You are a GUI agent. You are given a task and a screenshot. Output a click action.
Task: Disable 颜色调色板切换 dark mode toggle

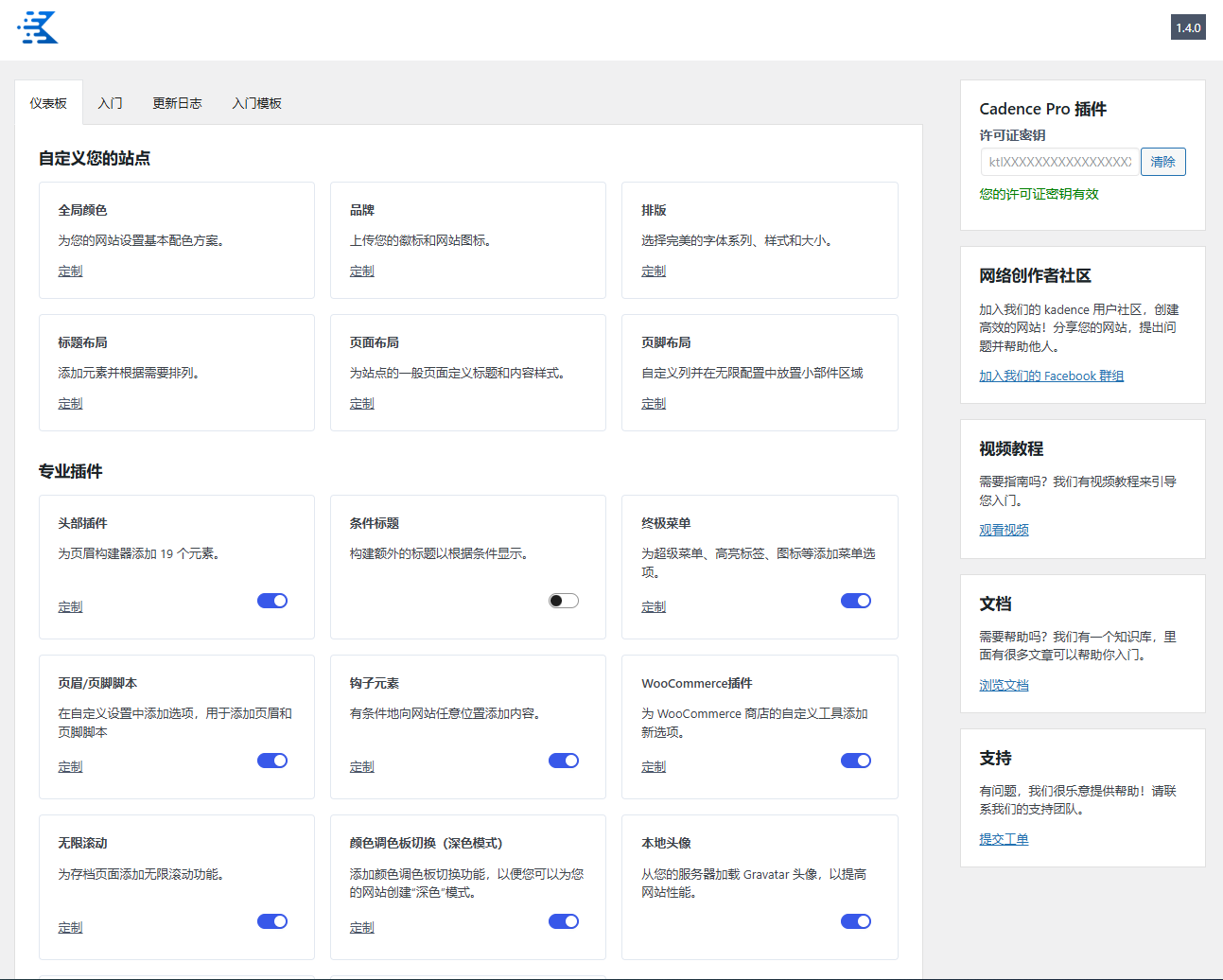coord(564,921)
